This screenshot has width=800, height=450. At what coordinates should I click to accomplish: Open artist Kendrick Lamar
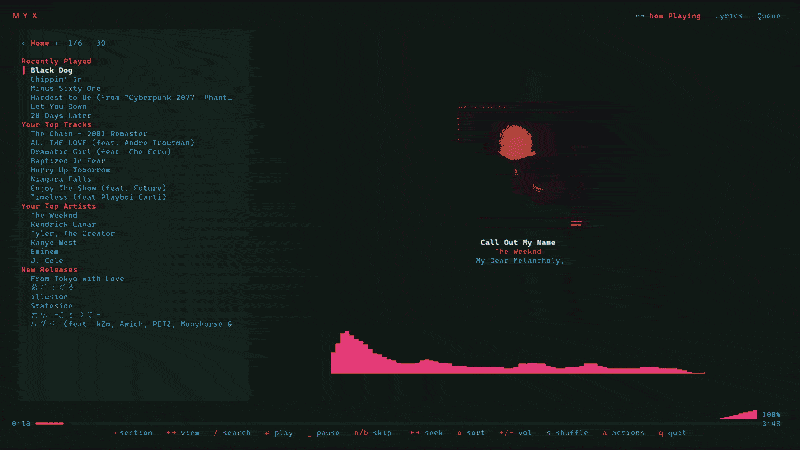click(x=63, y=224)
